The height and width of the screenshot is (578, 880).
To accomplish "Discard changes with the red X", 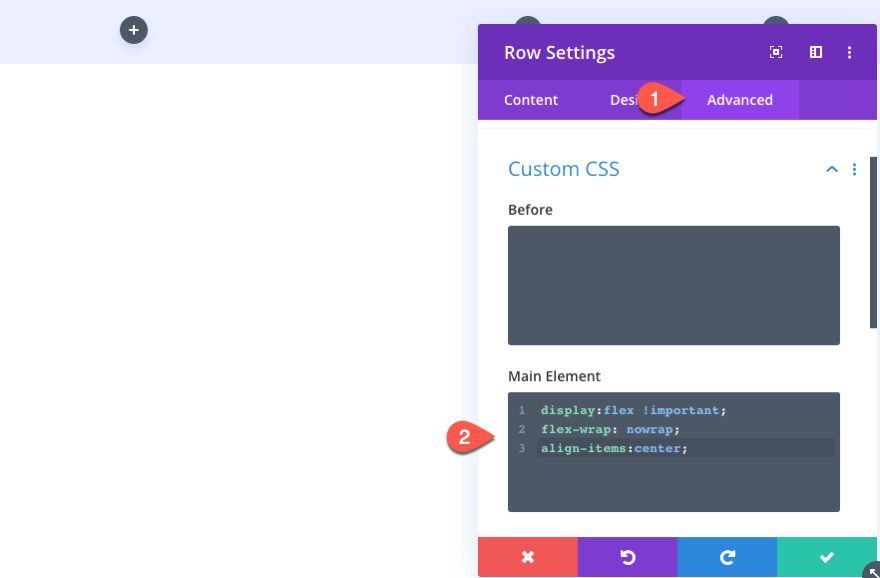I will [528, 557].
